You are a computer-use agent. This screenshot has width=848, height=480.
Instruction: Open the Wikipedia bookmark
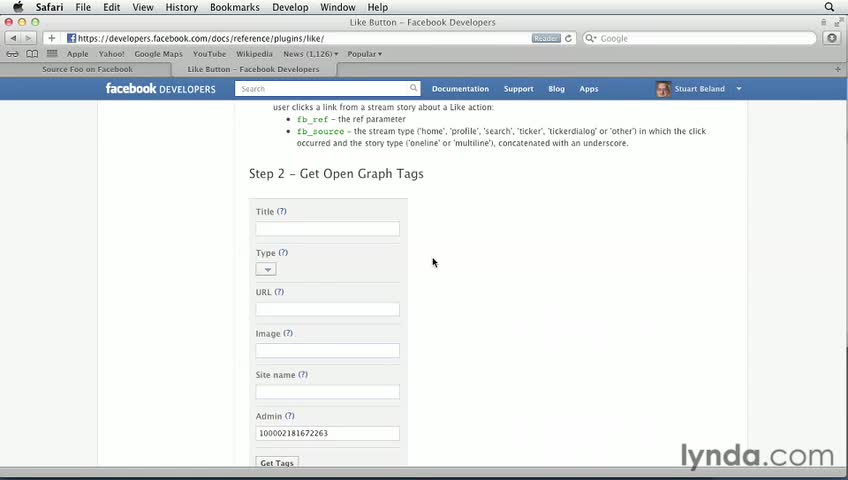point(254,54)
